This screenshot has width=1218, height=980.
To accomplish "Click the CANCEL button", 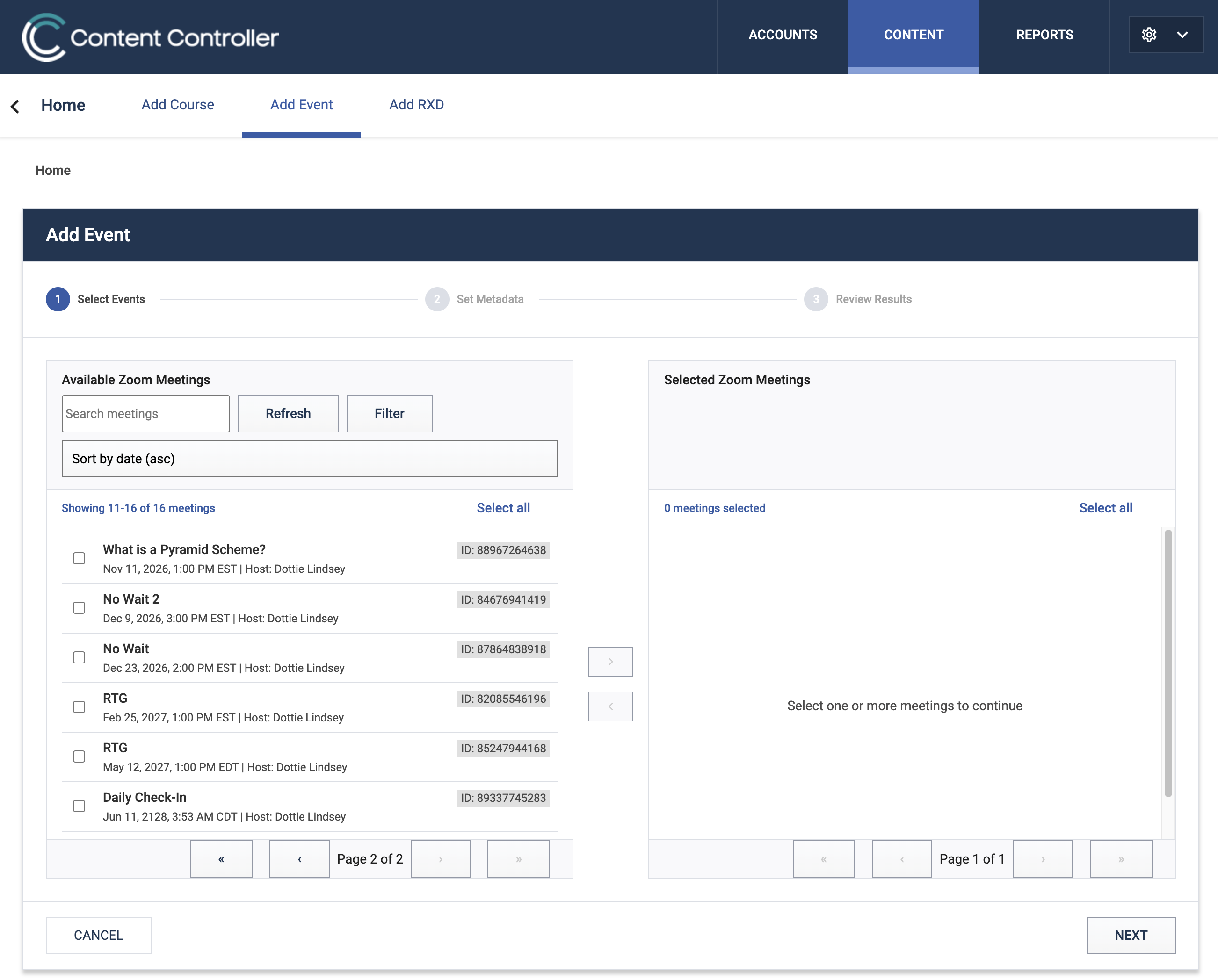I will pos(98,936).
